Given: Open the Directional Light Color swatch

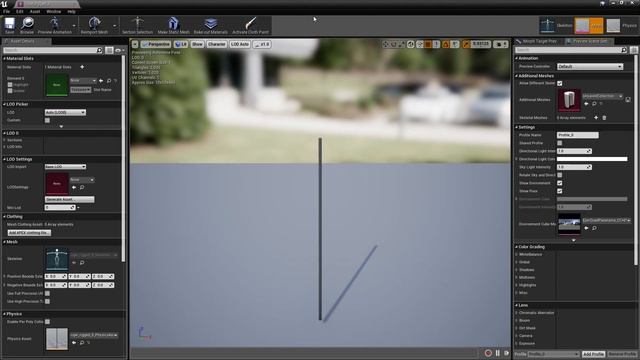Looking at the screenshot, I should (592, 159).
